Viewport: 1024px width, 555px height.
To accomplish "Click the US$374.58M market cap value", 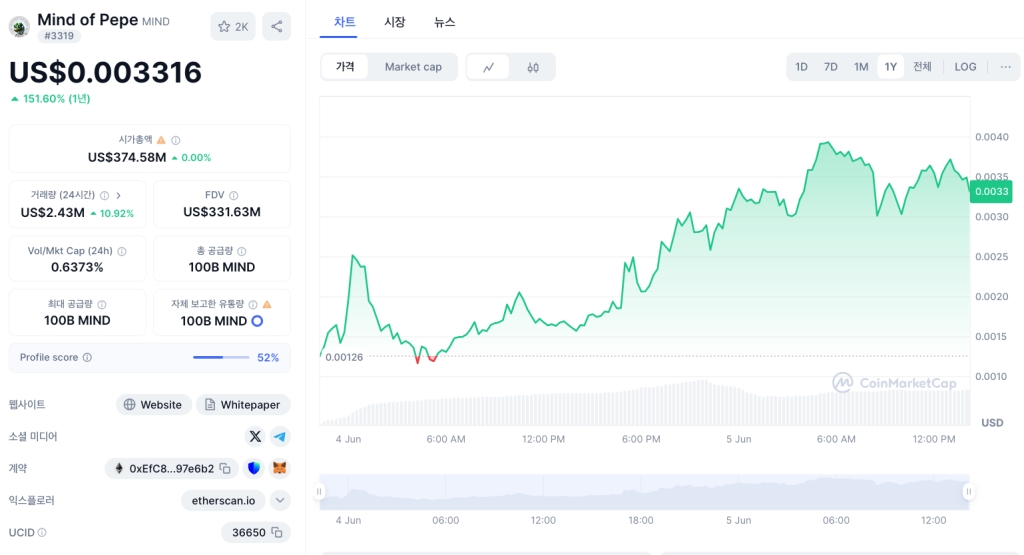I will click(127, 157).
